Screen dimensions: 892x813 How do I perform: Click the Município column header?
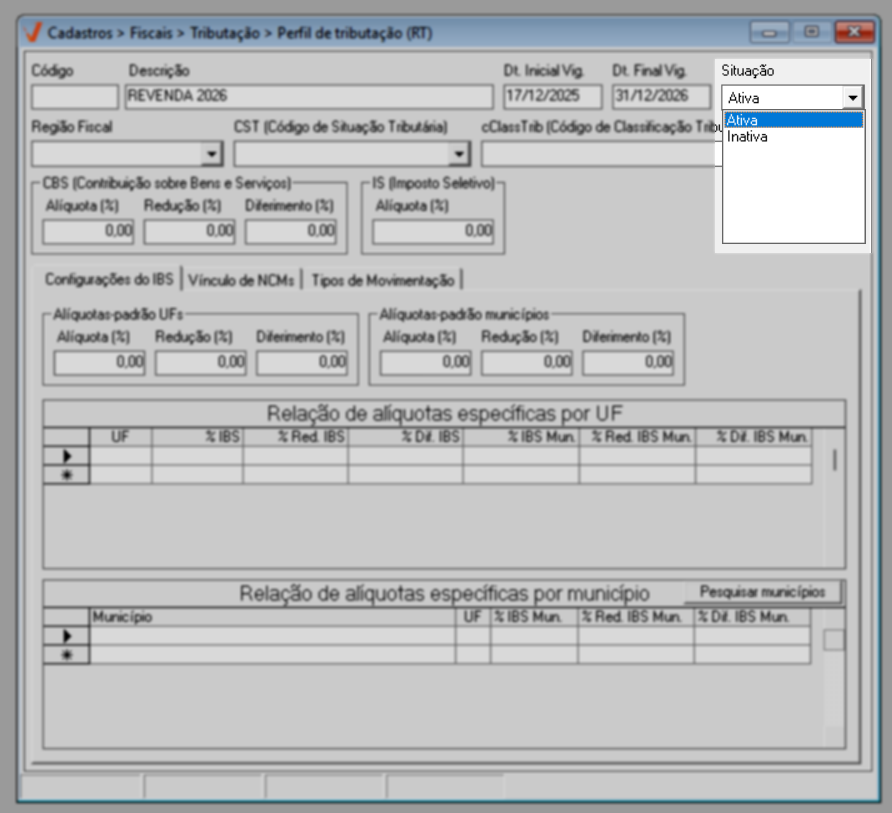(x=272, y=617)
